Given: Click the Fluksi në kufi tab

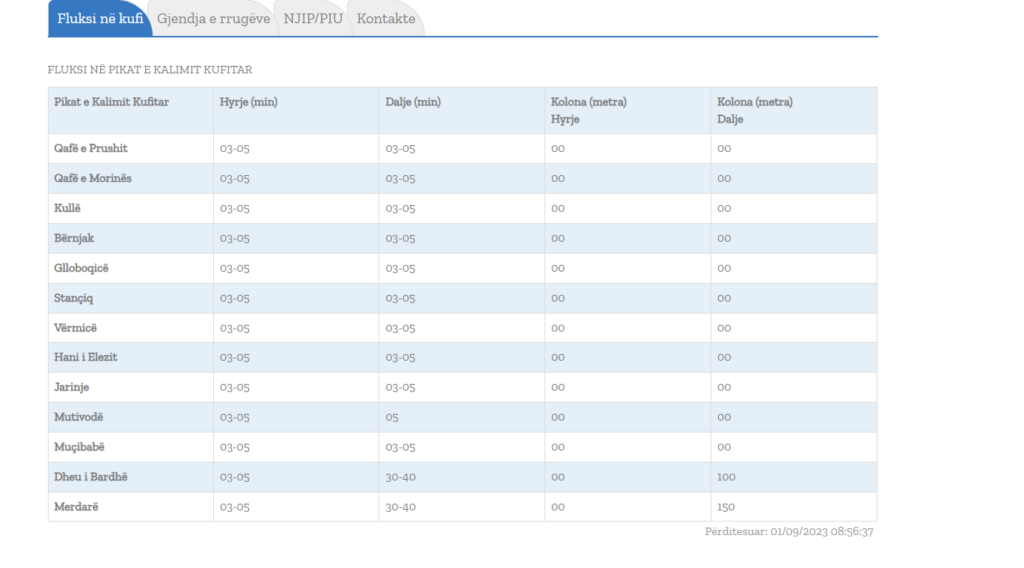Looking at the screenshot, I should pyautogui.click(x=100, y=19).
